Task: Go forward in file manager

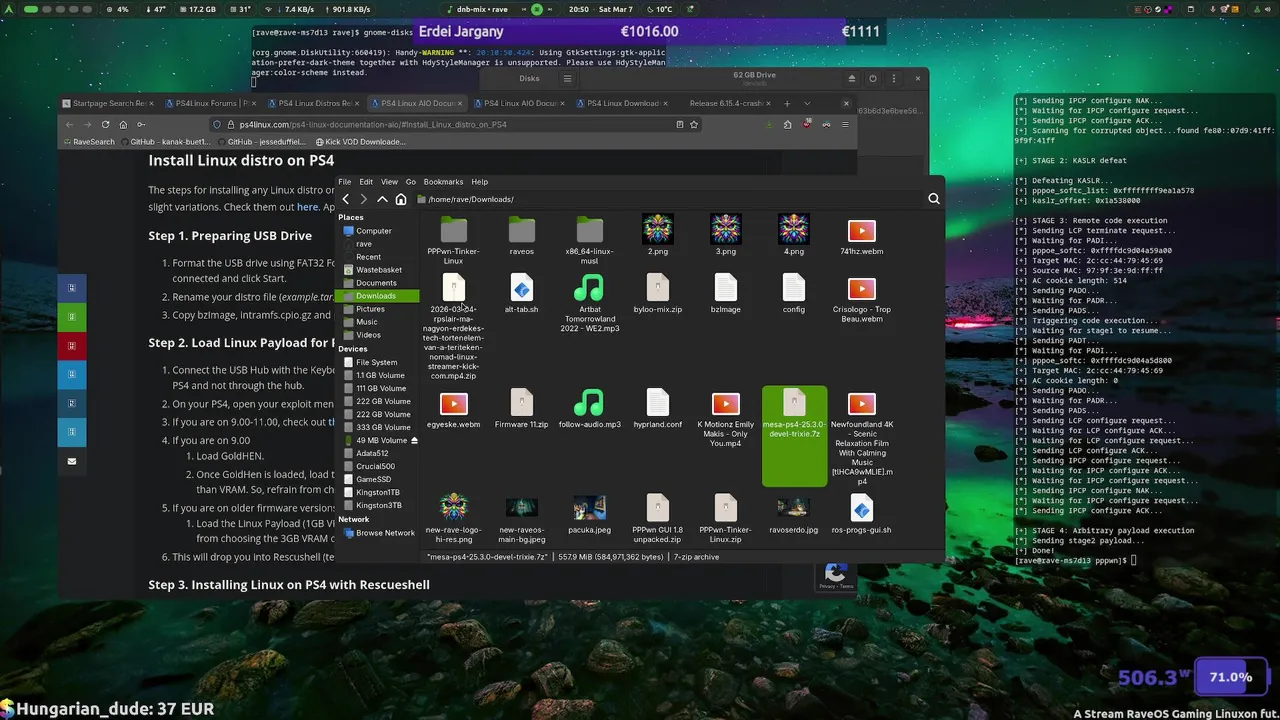Action: coord(364,199)
